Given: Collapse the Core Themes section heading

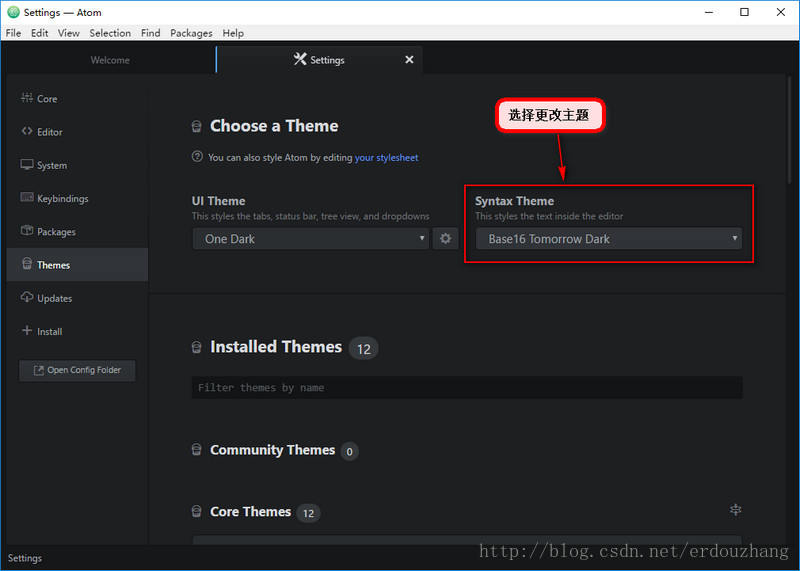Looking at the screenshot, I should 251,512.
